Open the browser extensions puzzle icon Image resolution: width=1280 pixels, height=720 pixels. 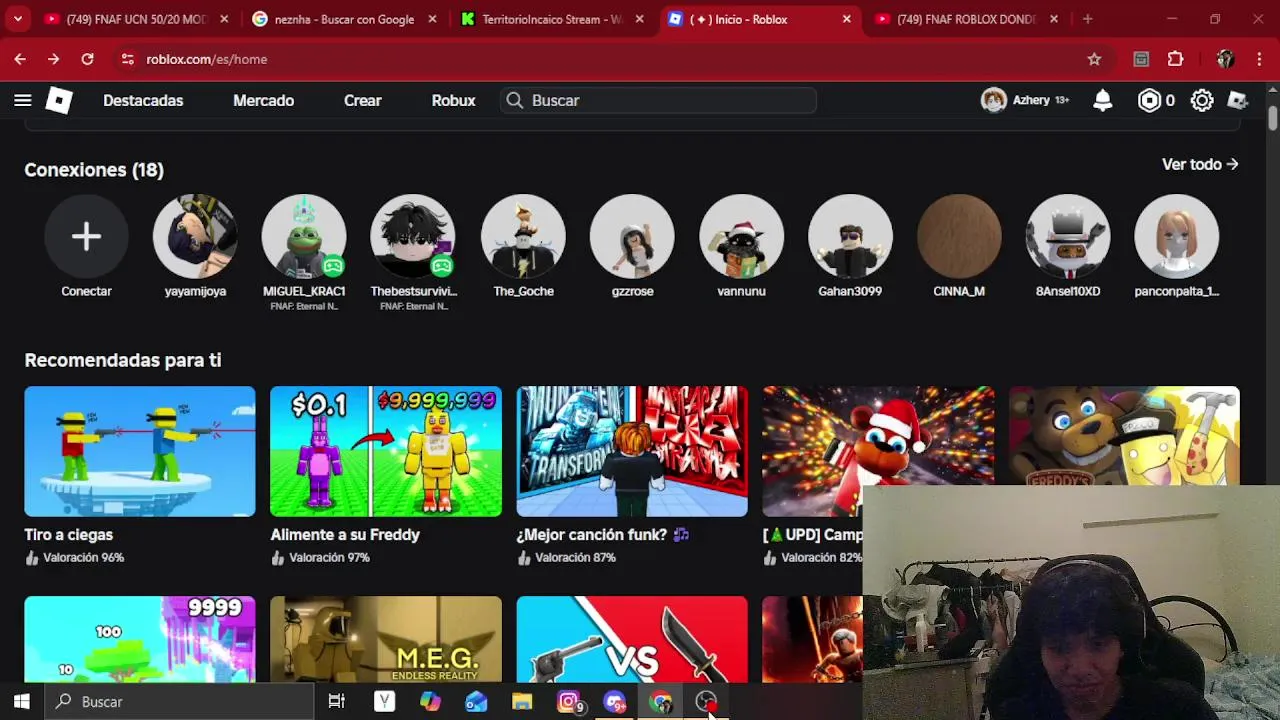pos(1176,59)
